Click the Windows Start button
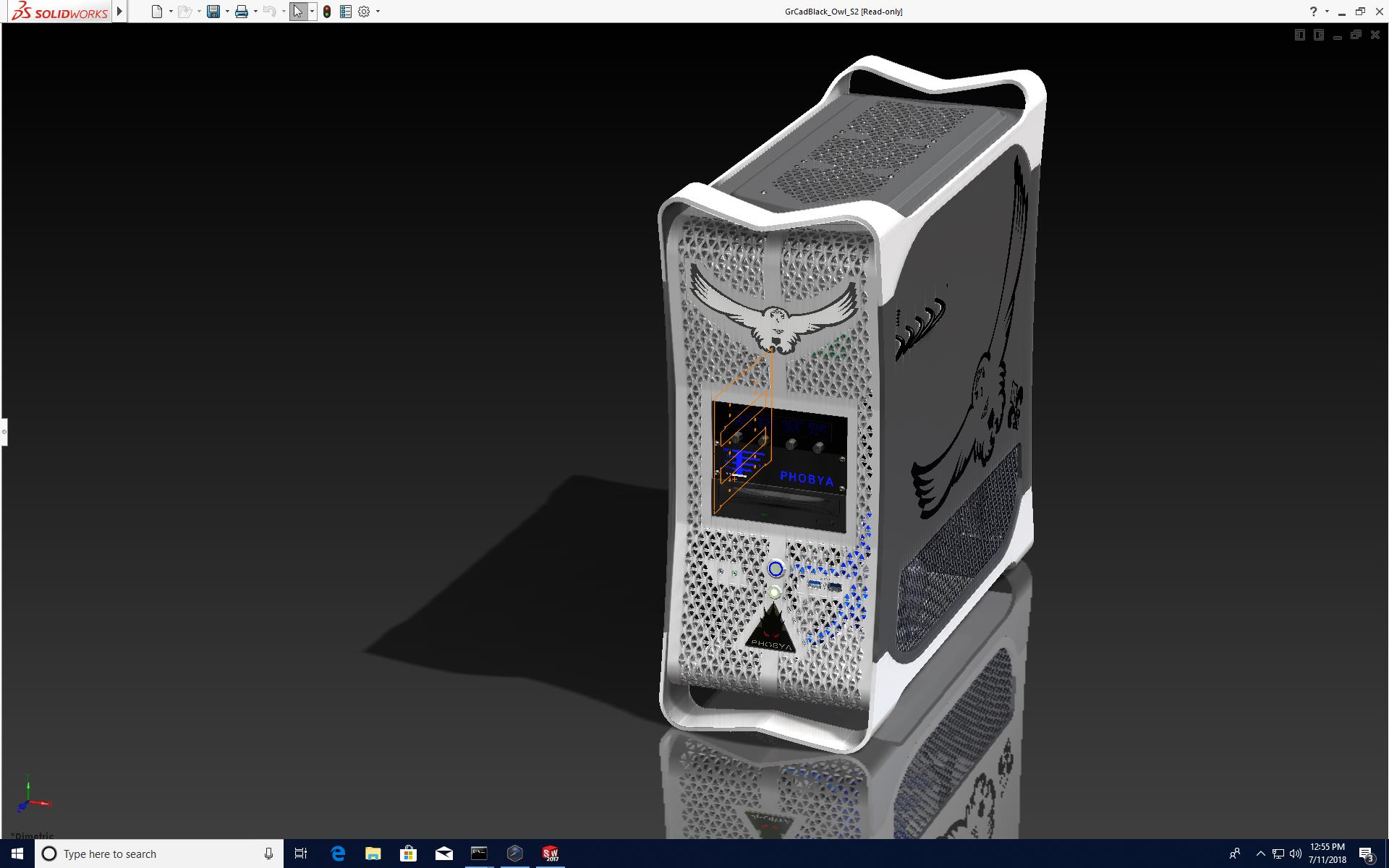This screenshot has height=868, width=1389. tap(17, 854)
